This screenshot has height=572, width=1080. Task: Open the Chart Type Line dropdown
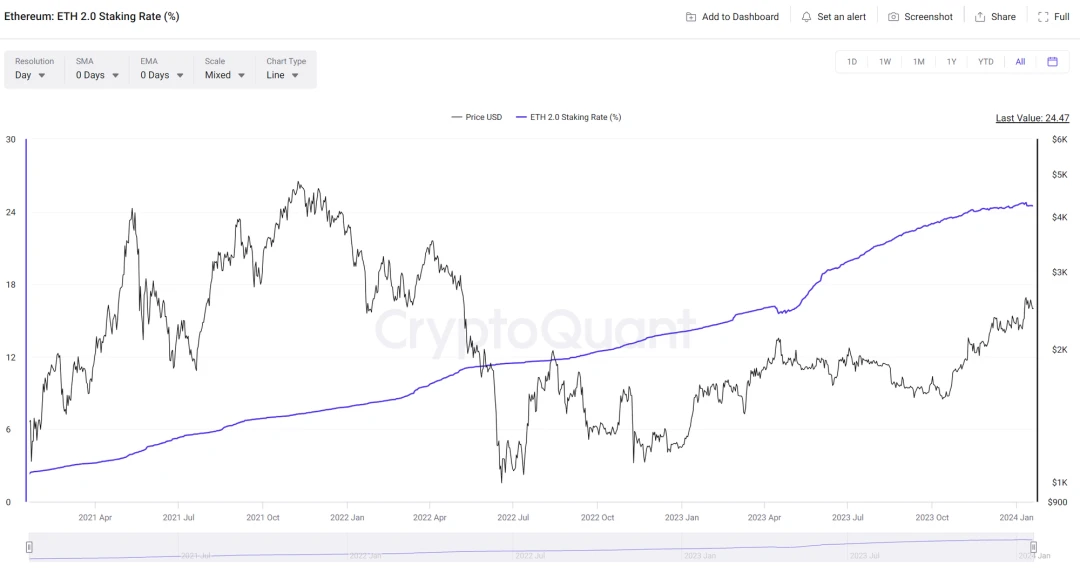point(283,75)
